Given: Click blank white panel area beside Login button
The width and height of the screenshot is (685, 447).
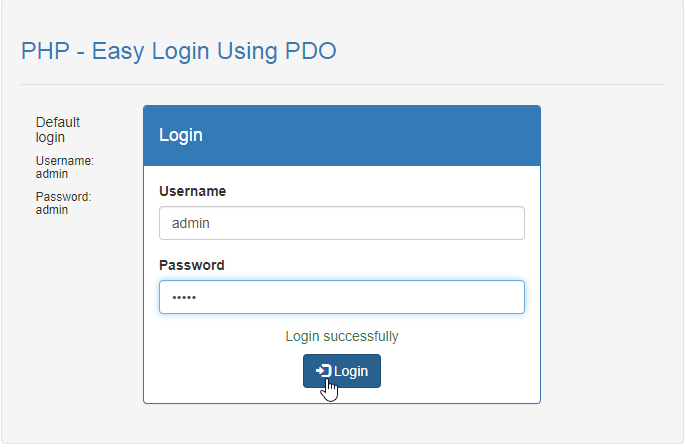Looking at the screenshot, I should click(459, 371).
